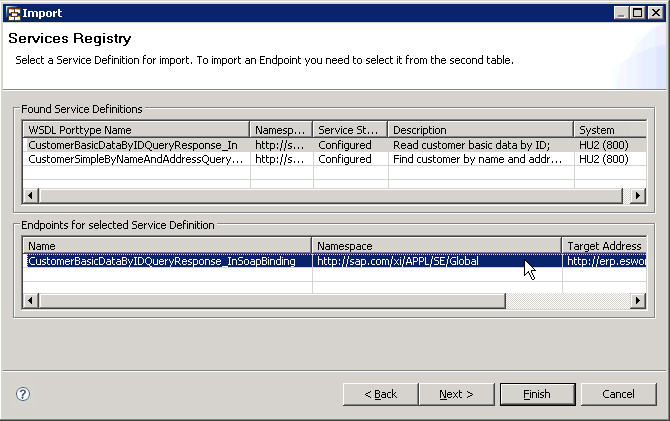Click the endpoints Namespace column header
Screen dimensions: 670x421
pyautogui.click(x=437, y=245)
